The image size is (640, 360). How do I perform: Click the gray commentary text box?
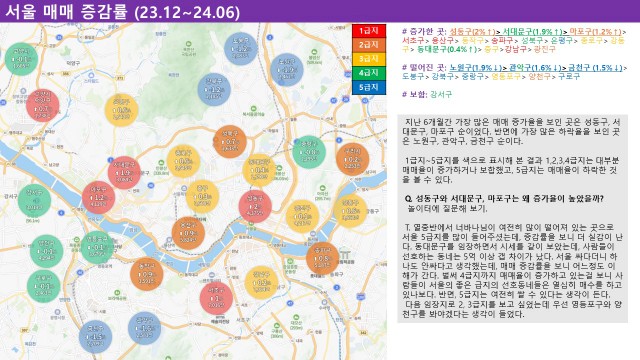point(512,219)
